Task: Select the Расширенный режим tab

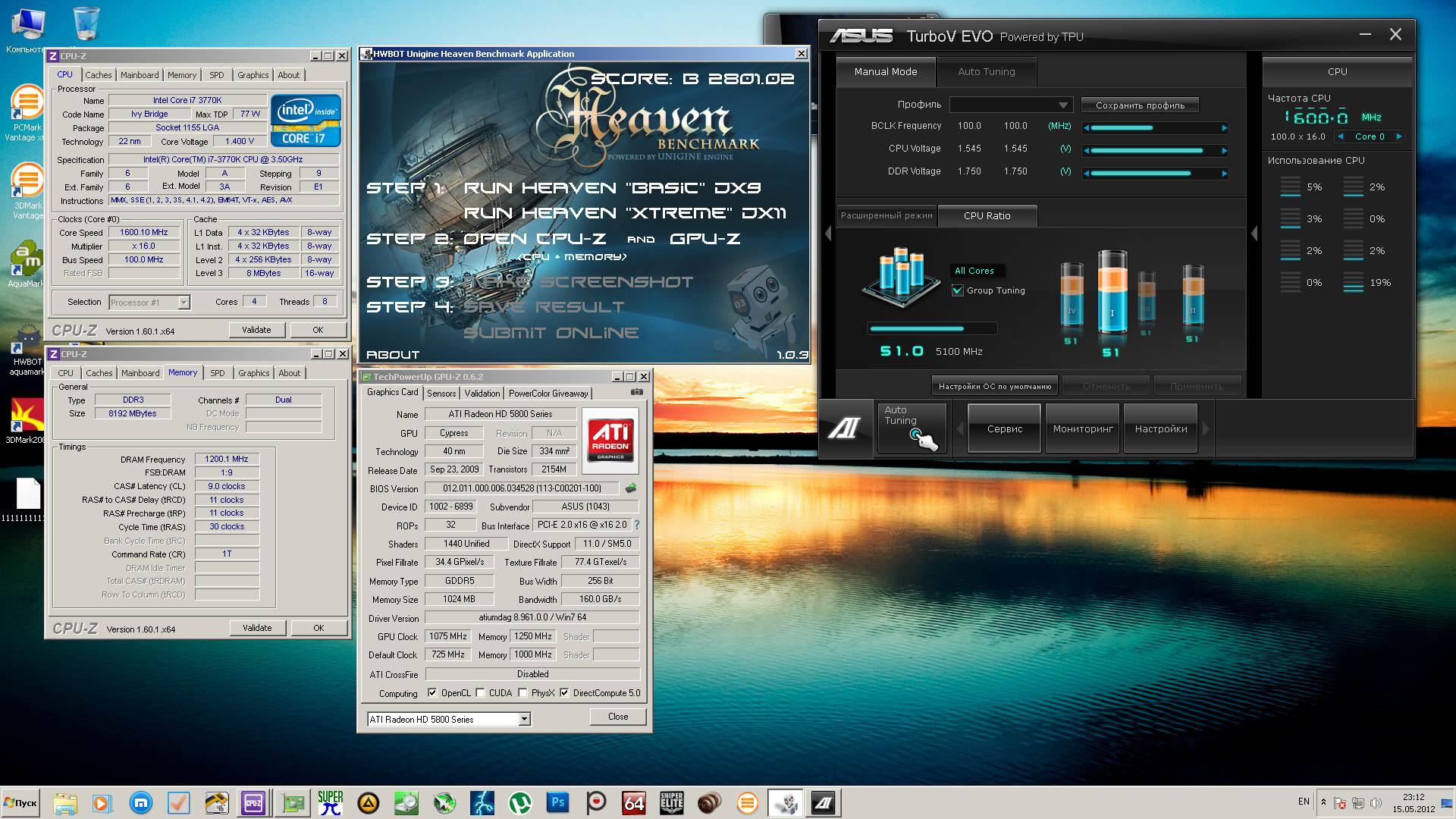Action: click(x=886, y=215)
